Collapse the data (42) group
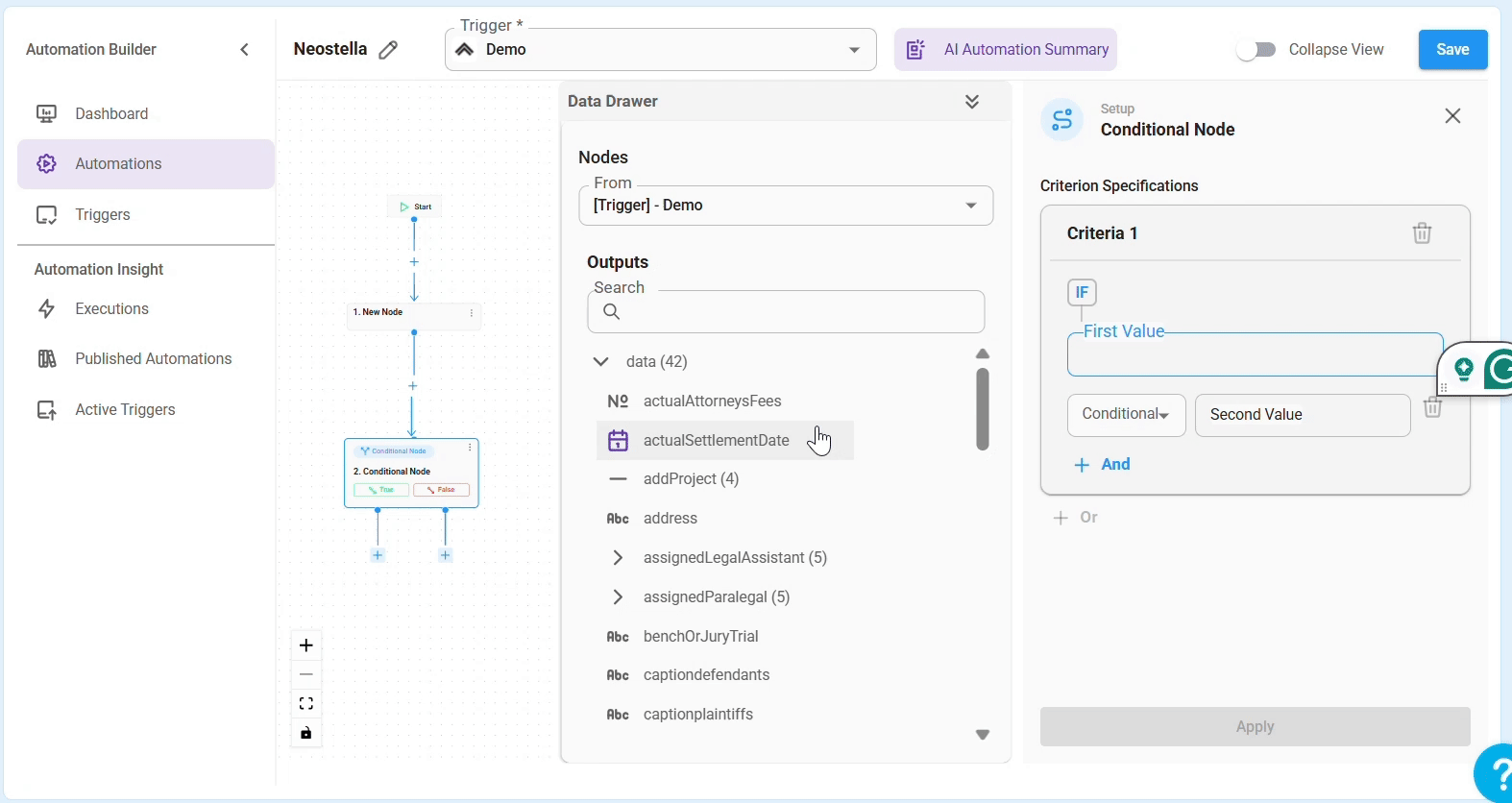Screen dimensions: 1512x803 click(601, 362)
